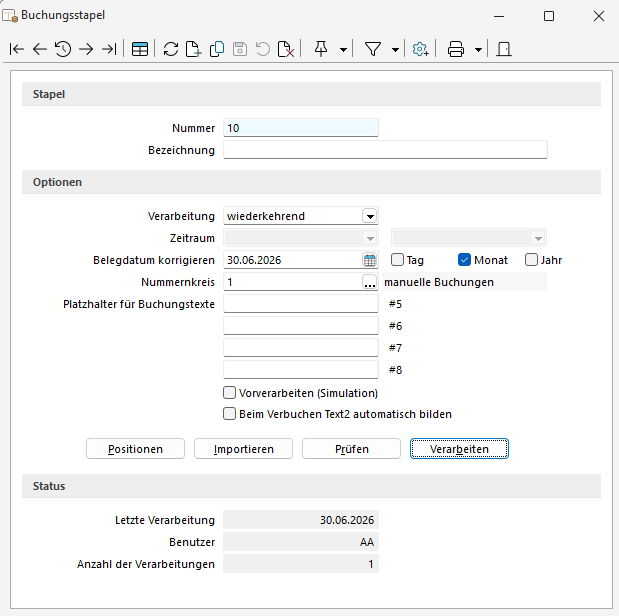Click the filter funnel icon
Image resolution: width=619 pixels, height=616 pixels.
[x=373, y=49]
